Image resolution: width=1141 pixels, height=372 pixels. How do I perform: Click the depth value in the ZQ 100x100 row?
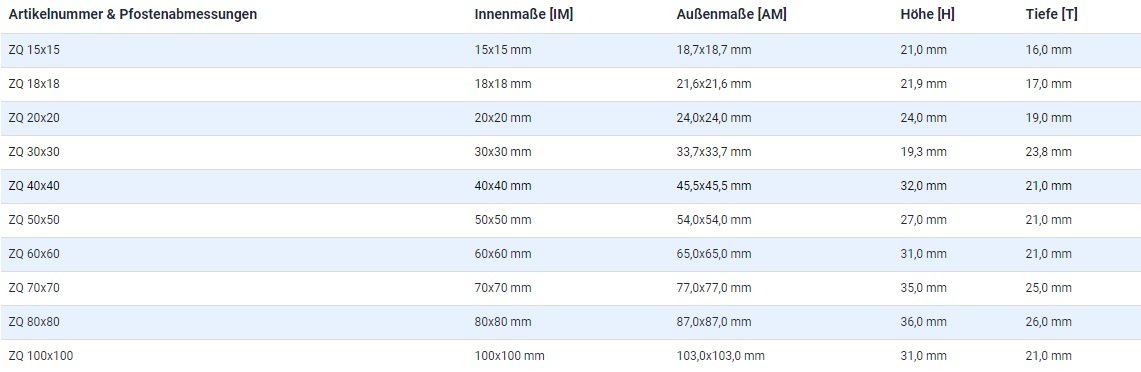pyautogui.click(x=1049, y=356)
